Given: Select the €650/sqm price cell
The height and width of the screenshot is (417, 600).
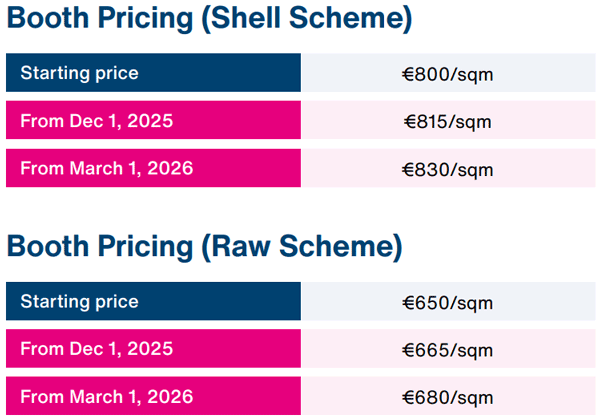Looking at the screenshot, I should tap(448, 302).
